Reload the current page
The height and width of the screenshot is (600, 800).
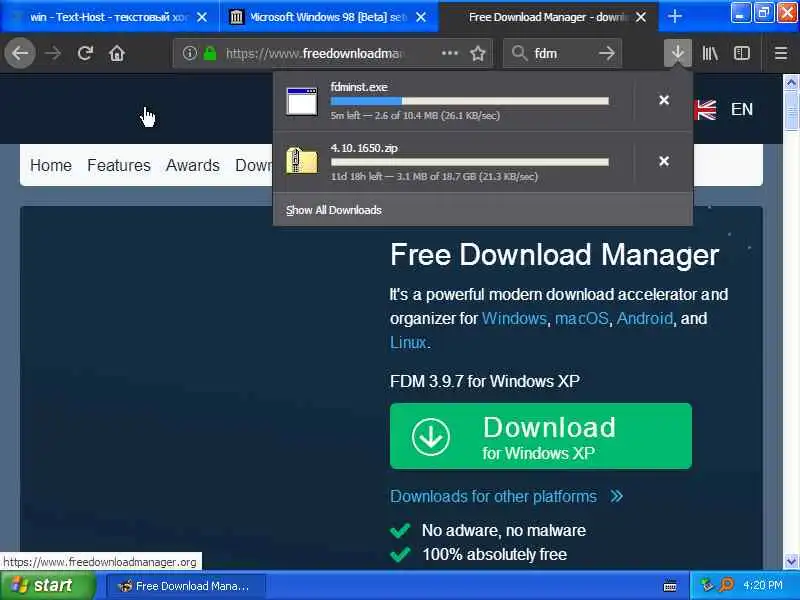[85, 53]
